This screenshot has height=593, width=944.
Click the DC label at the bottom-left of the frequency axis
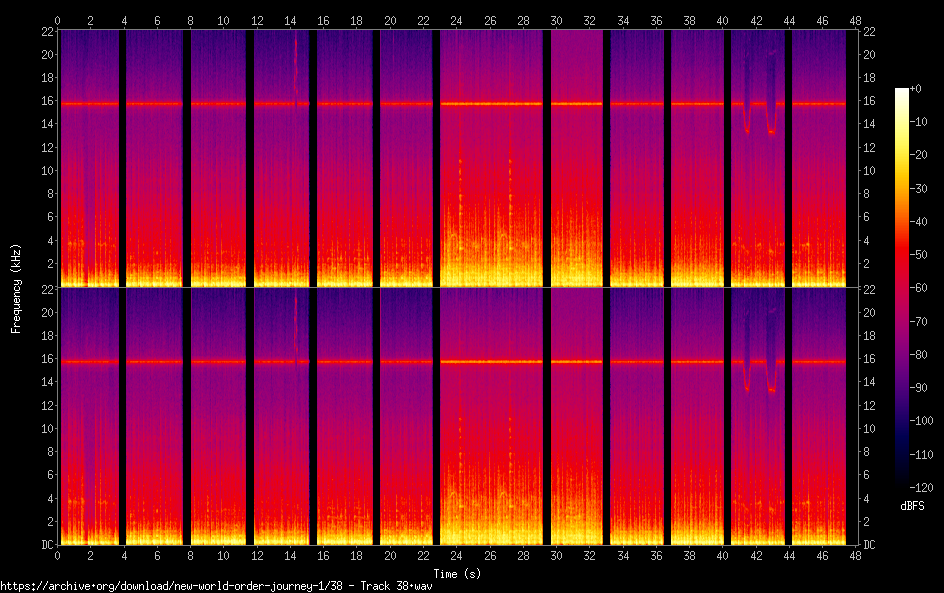(x=44, y=545)
